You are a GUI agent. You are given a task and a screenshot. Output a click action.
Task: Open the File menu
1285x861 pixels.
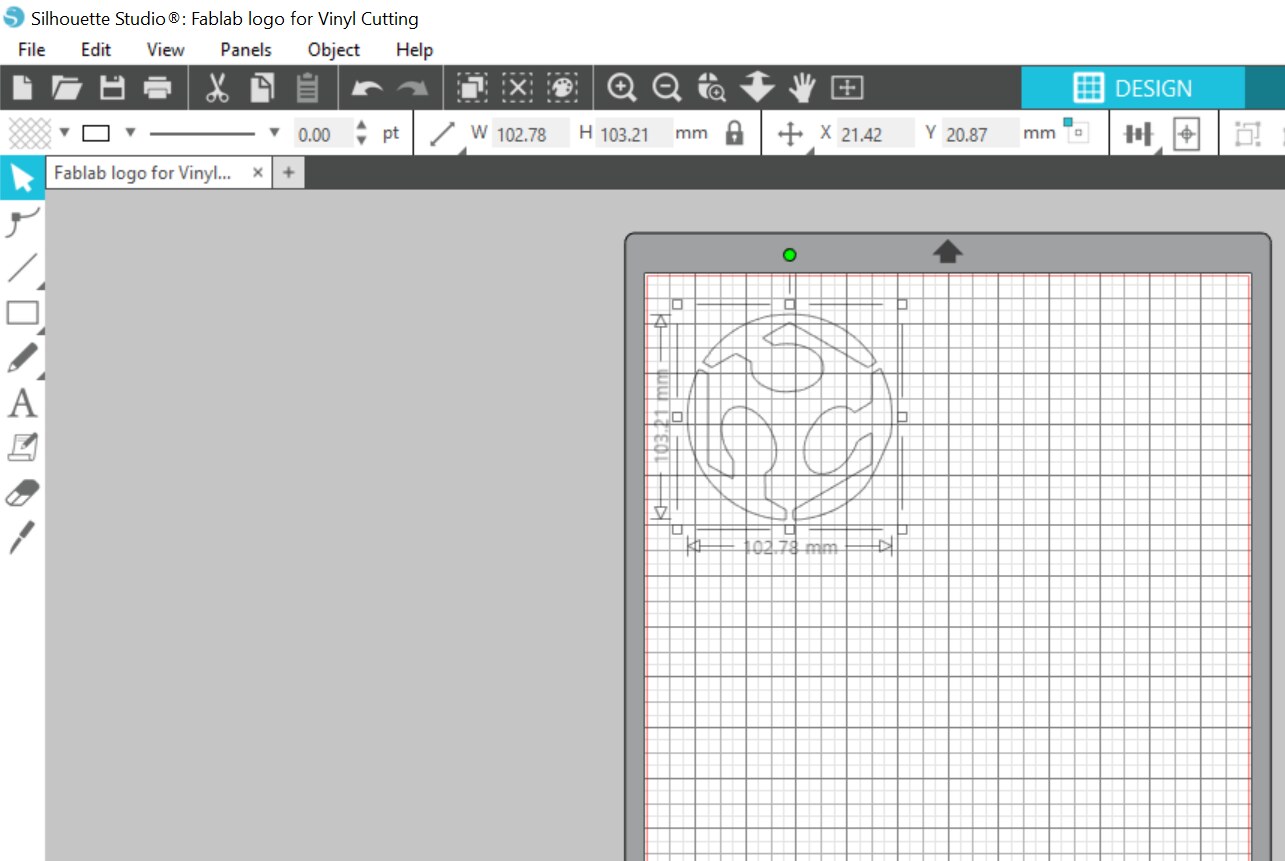(32, 49)
